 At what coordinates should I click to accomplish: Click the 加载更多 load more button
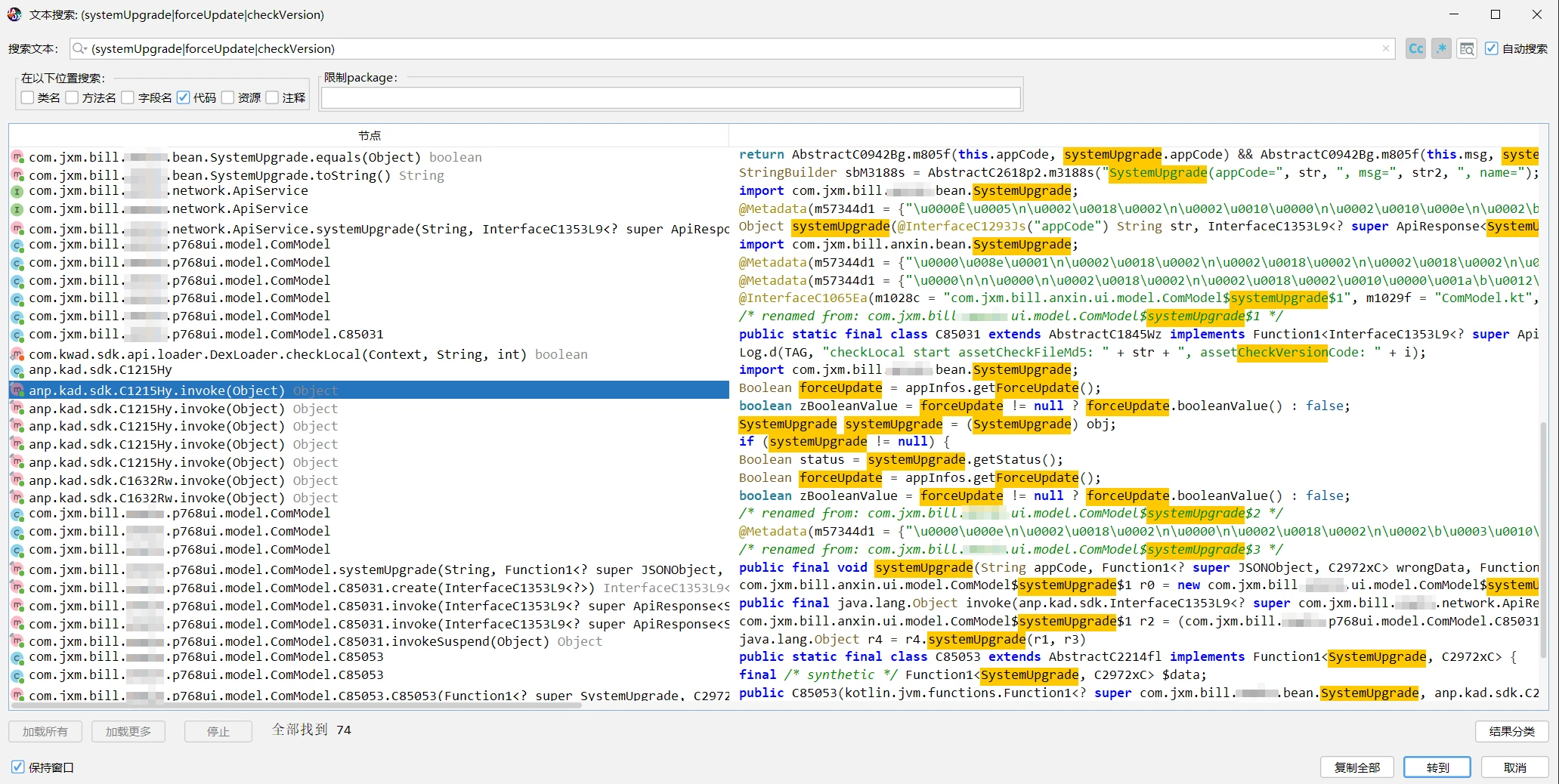tap(128, 731)
